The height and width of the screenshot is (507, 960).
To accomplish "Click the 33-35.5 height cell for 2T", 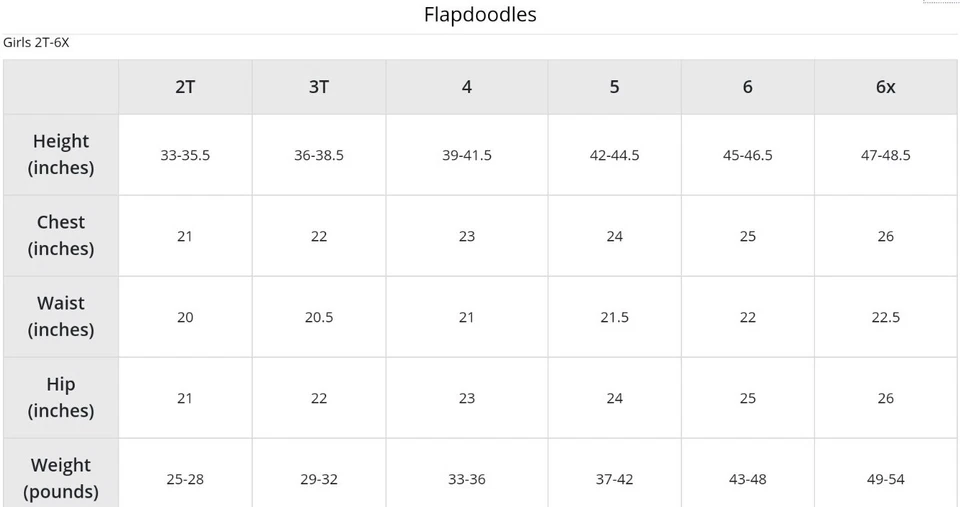I will pyautogui.click(x=185, y=156).
